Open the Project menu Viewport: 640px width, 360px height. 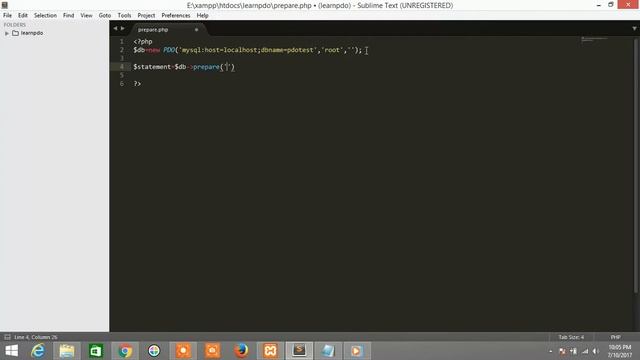pos(146,16)
